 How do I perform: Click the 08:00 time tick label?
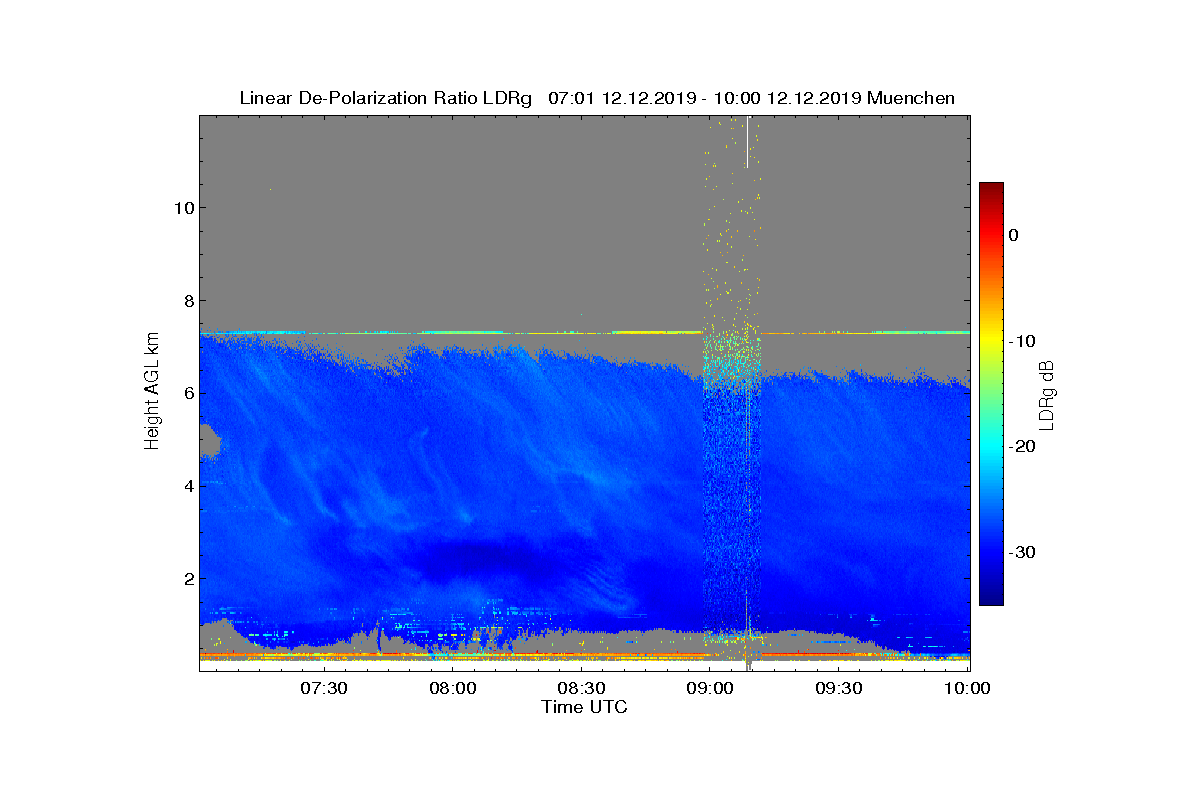click(452, 688)
